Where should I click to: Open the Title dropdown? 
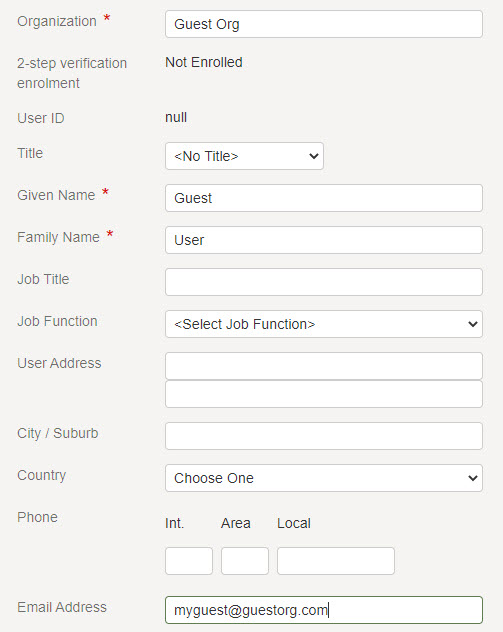[x=244, y=156]
